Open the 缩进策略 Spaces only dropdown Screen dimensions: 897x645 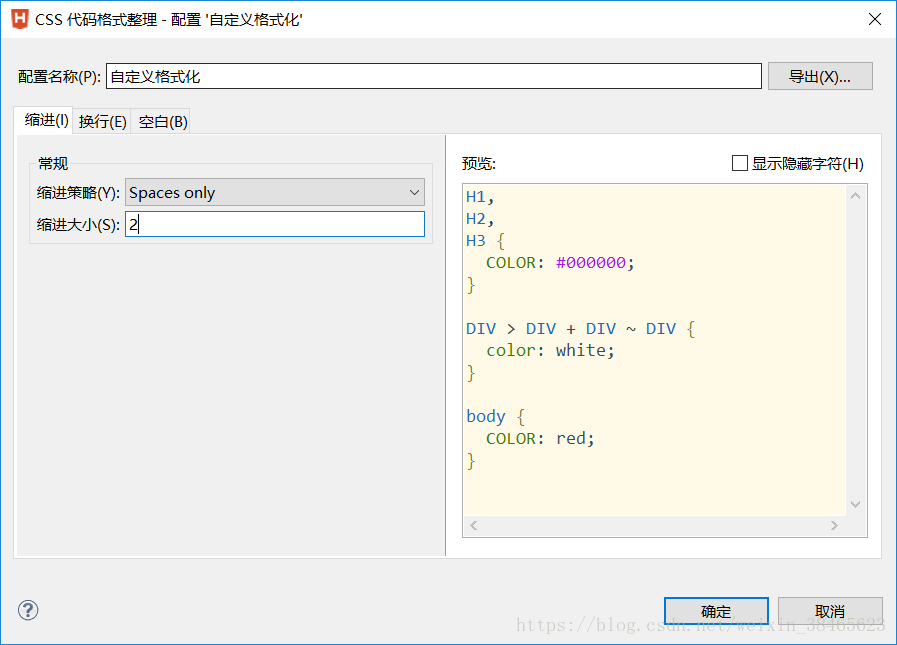click(275, 192)
